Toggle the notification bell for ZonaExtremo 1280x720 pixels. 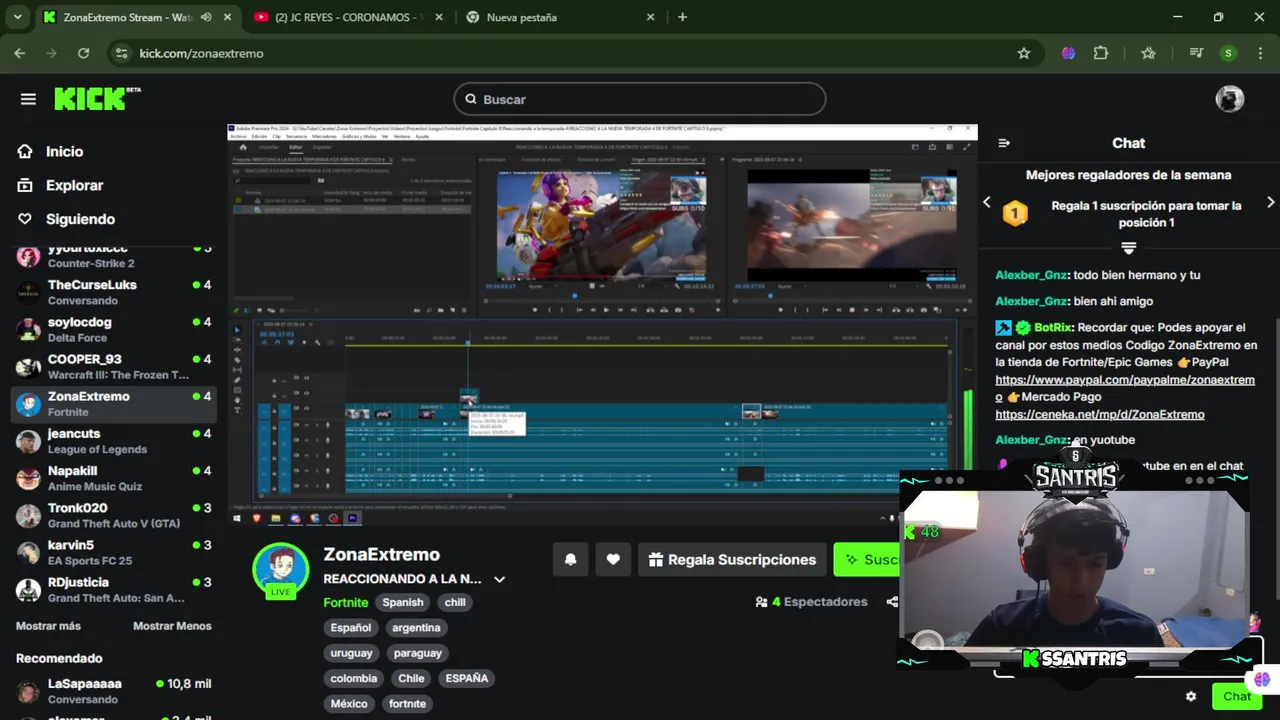tap(570, 560)
